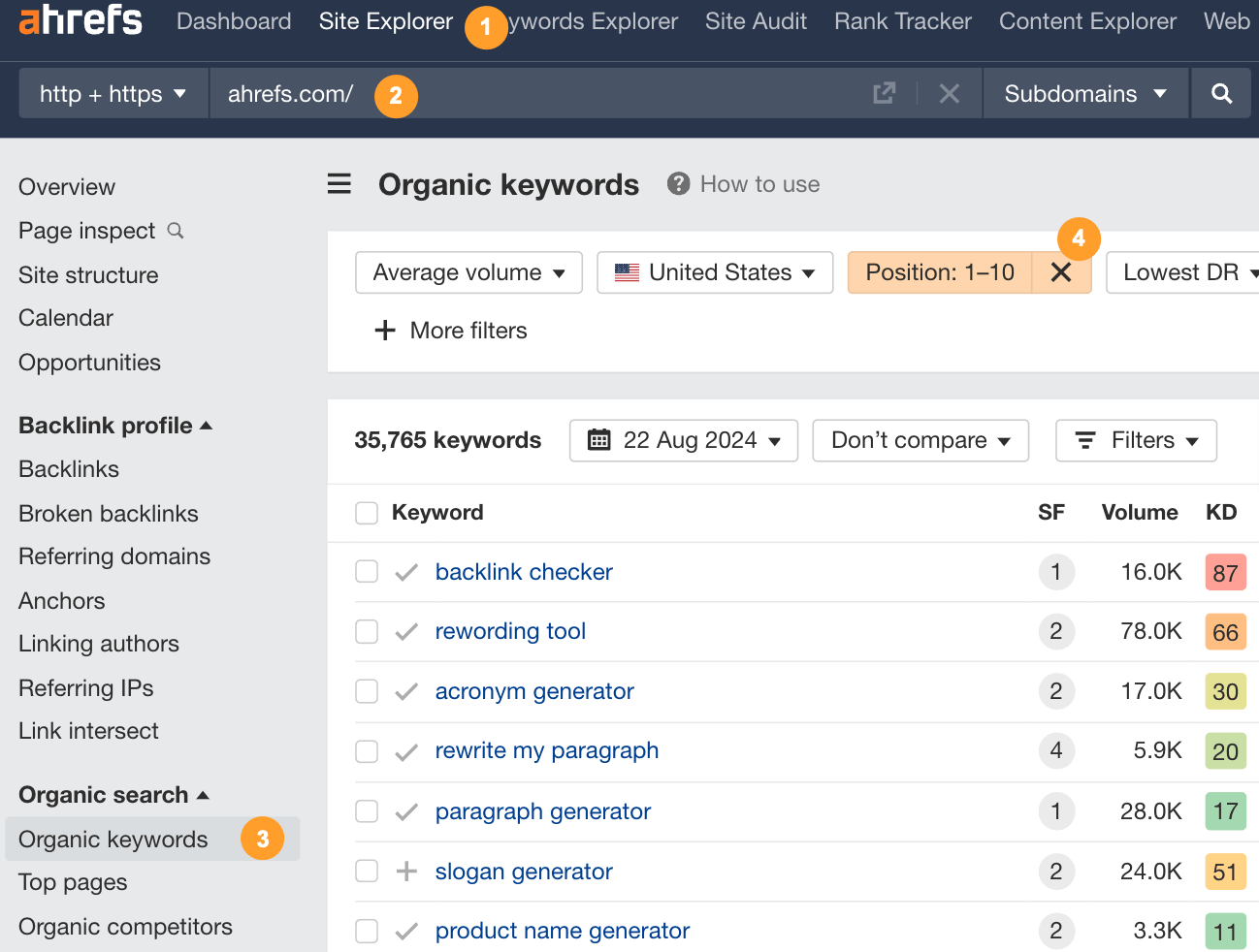
Task: Switch to the Site Audit section
Action: pyautogui.click(x=756, y=21)
